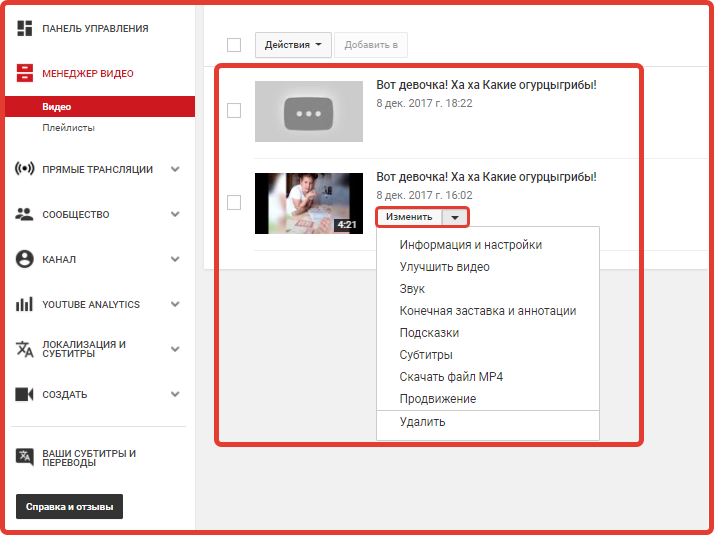The image size is (714, 535).
Task: Click the YouTube Analytics bar chart icon
Action: pyautogui.click(x=25, y=304)
